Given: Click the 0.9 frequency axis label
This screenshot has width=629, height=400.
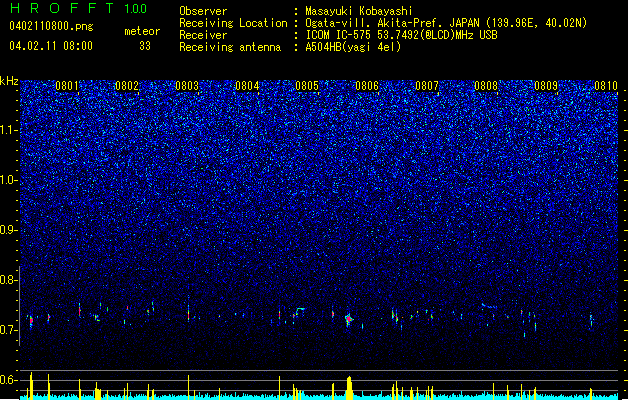Looking at the screenshot, I should [x=9, y=230].
